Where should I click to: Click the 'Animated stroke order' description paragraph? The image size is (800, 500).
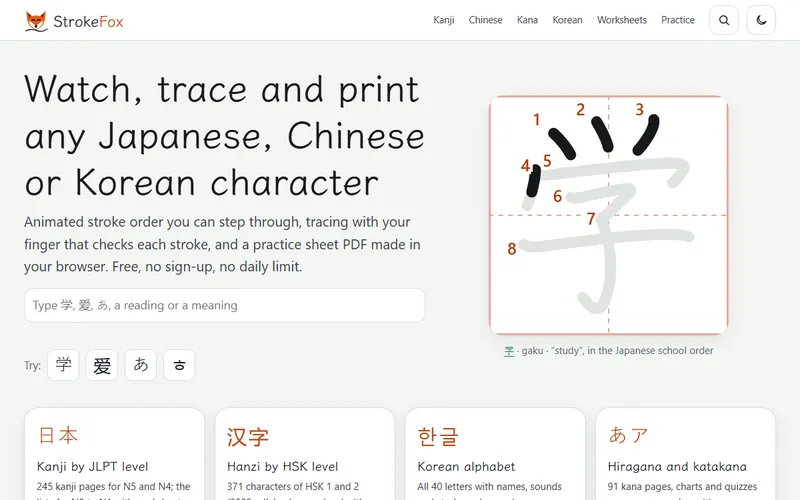[x=222, y=244]
